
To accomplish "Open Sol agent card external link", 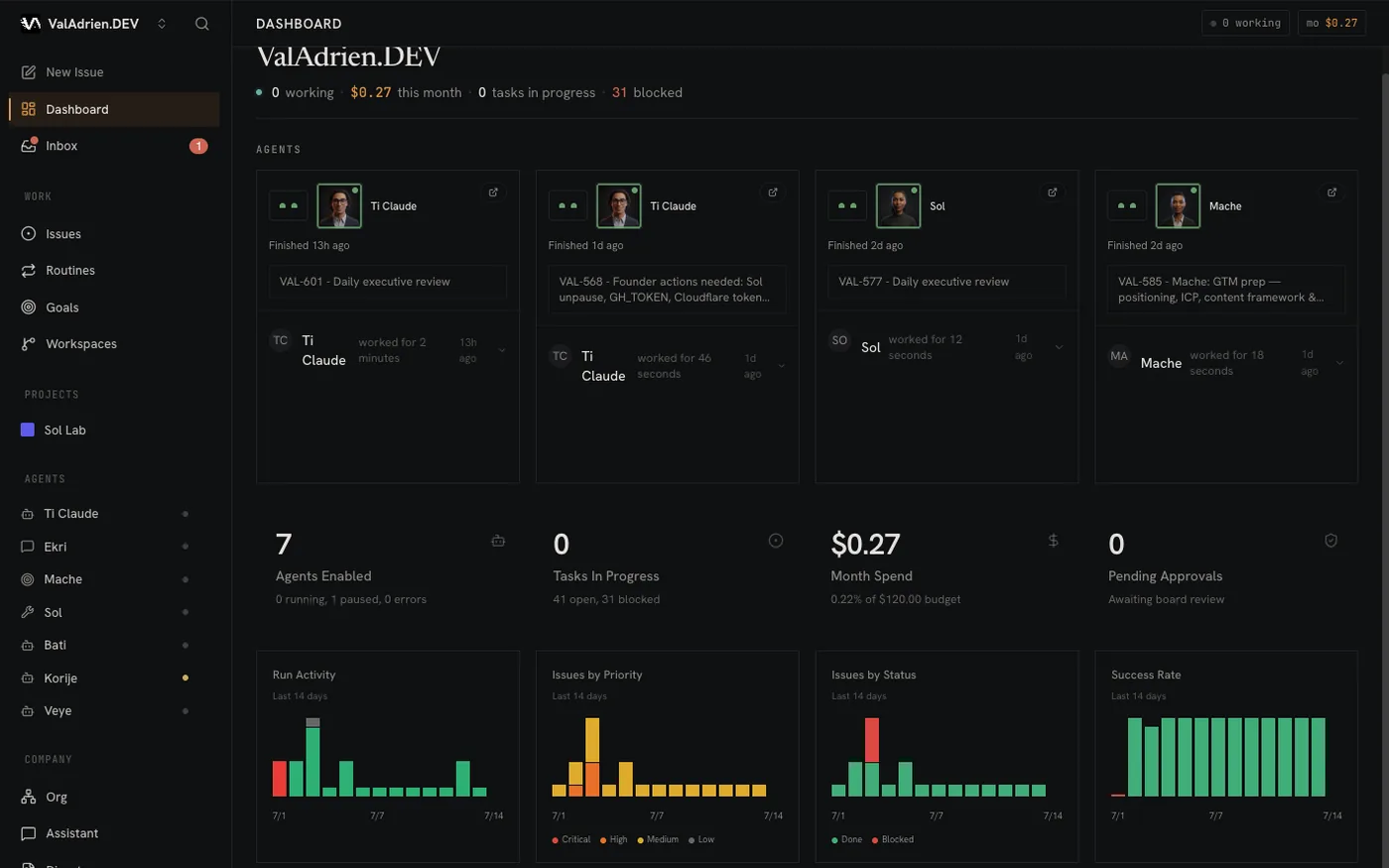I will 1053,192.
